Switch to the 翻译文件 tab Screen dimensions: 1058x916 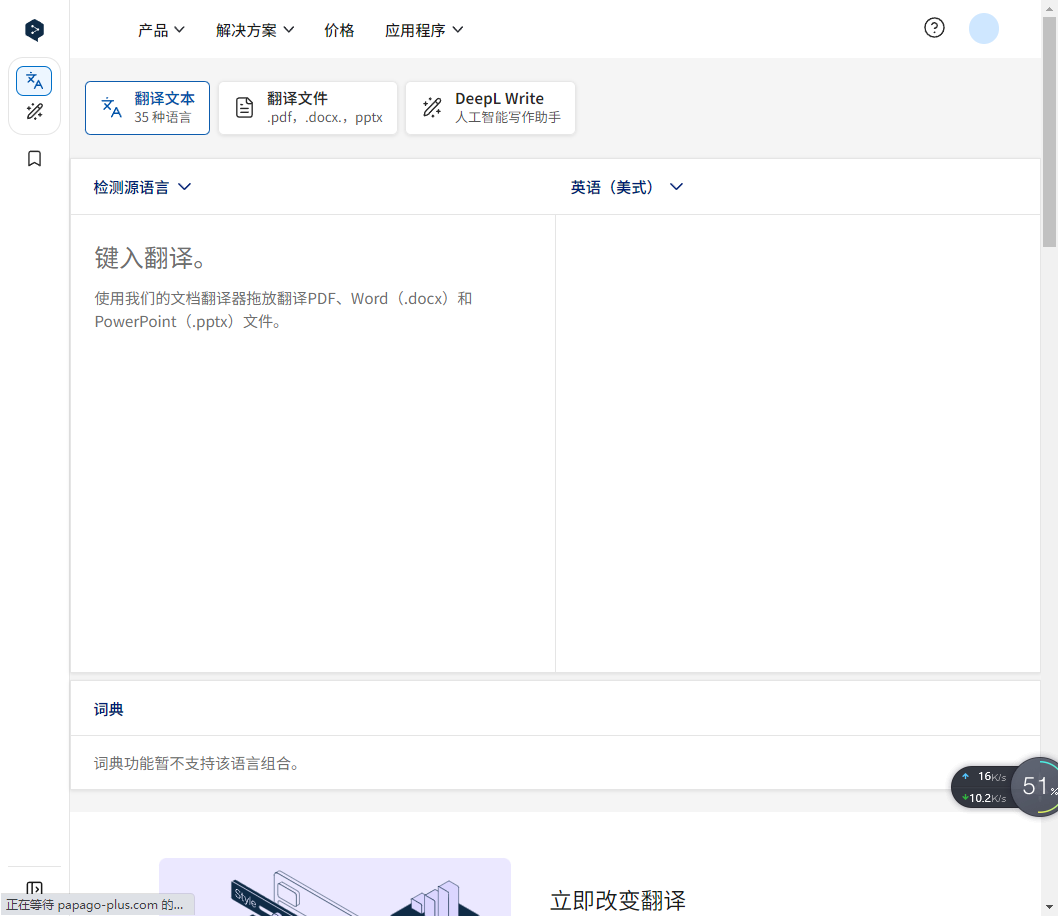point(308,108)
